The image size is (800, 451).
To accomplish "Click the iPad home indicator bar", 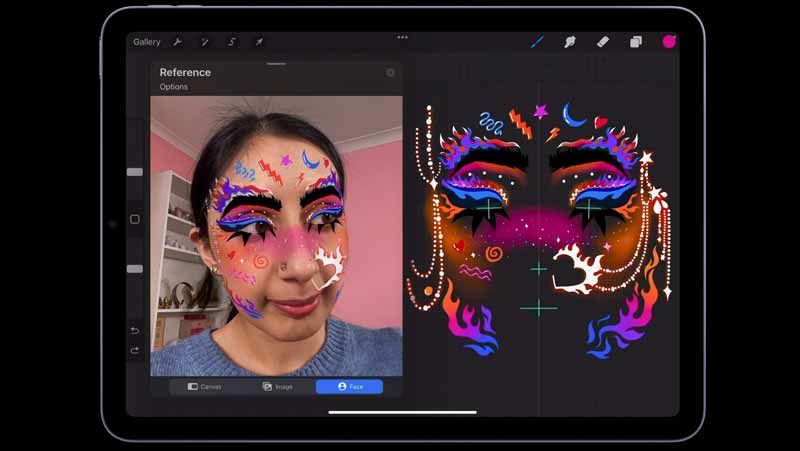I will [403, 412].
